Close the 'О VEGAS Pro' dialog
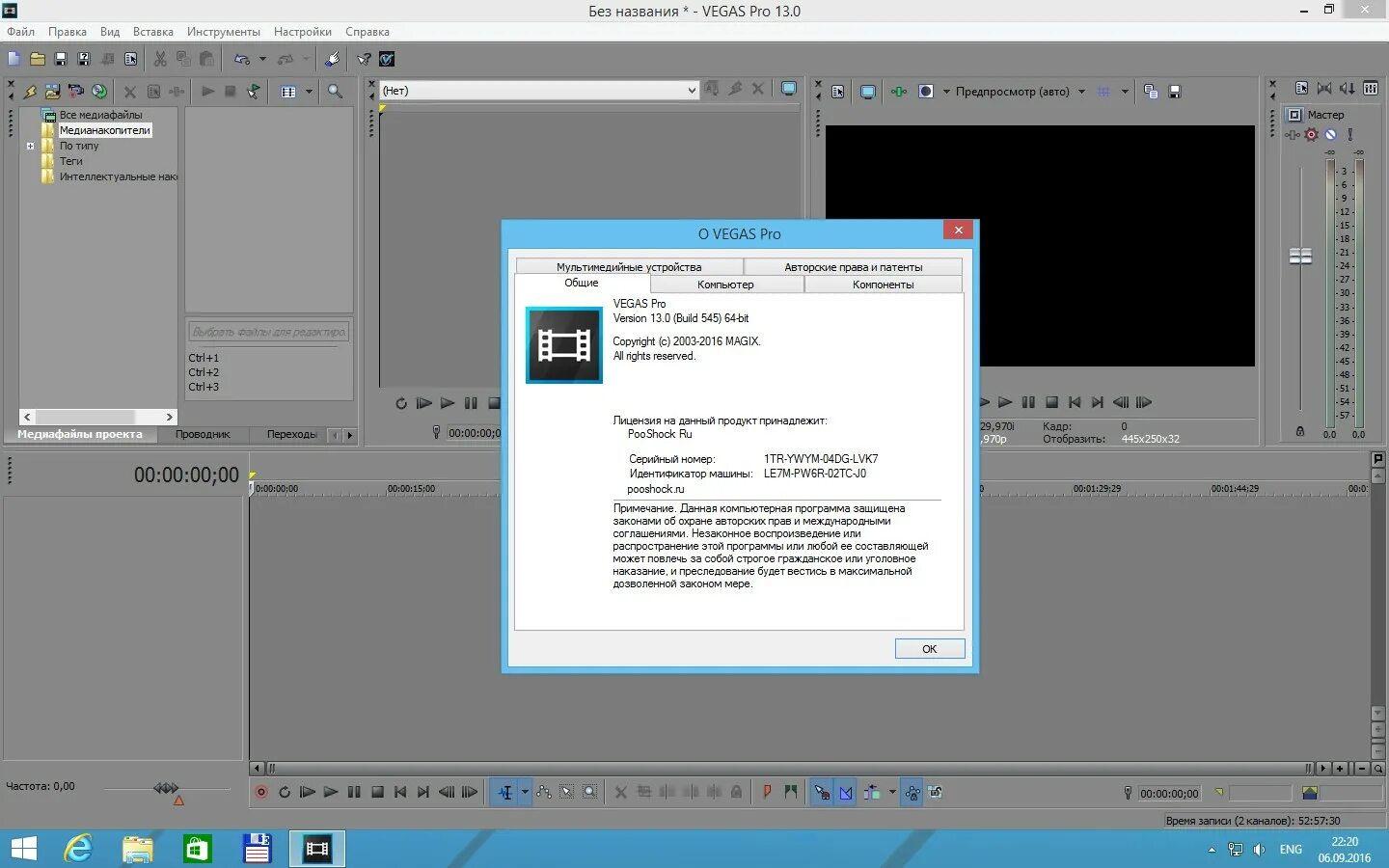This screenshot has width=1389, height=868. point(958,230)
